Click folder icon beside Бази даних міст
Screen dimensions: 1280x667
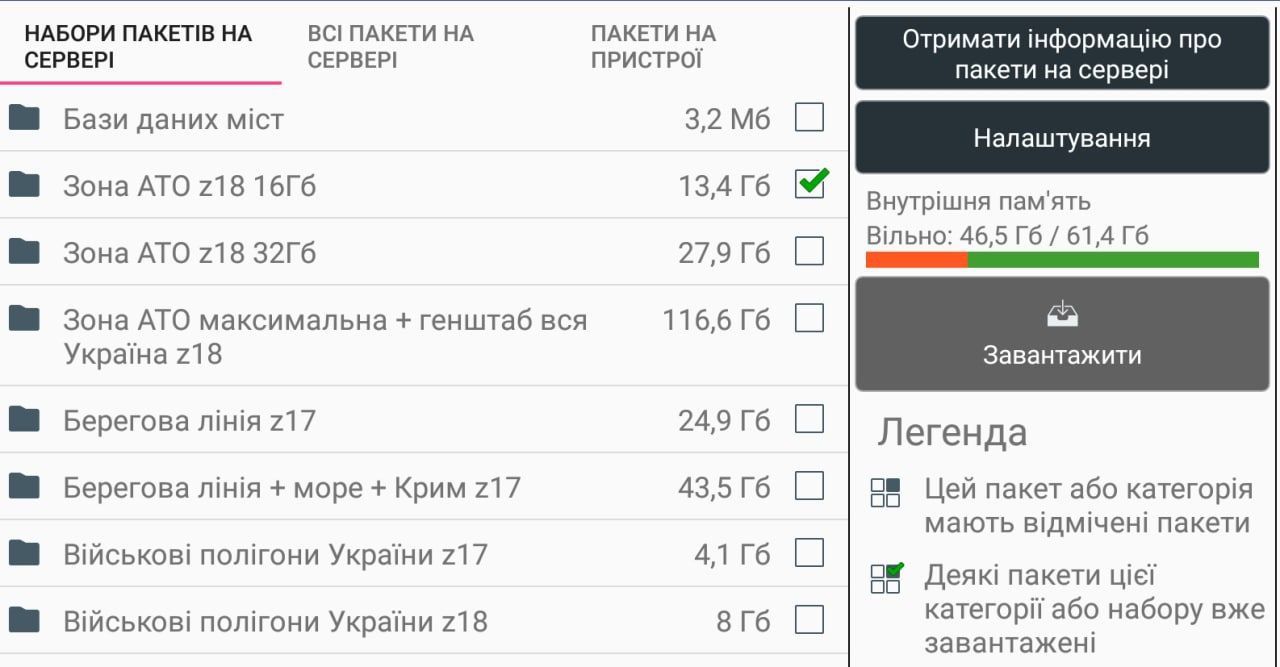click(24, 118)
